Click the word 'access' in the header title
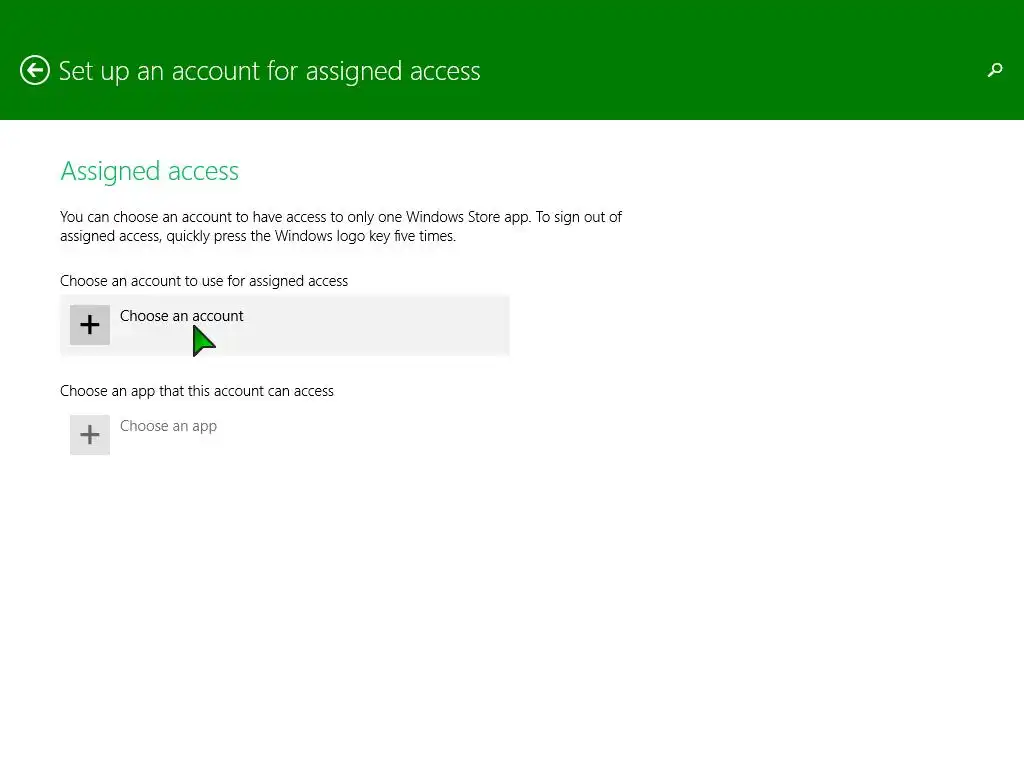Image resolution: width=1024 pixels, height=768 pixels. tap(445, 71)
